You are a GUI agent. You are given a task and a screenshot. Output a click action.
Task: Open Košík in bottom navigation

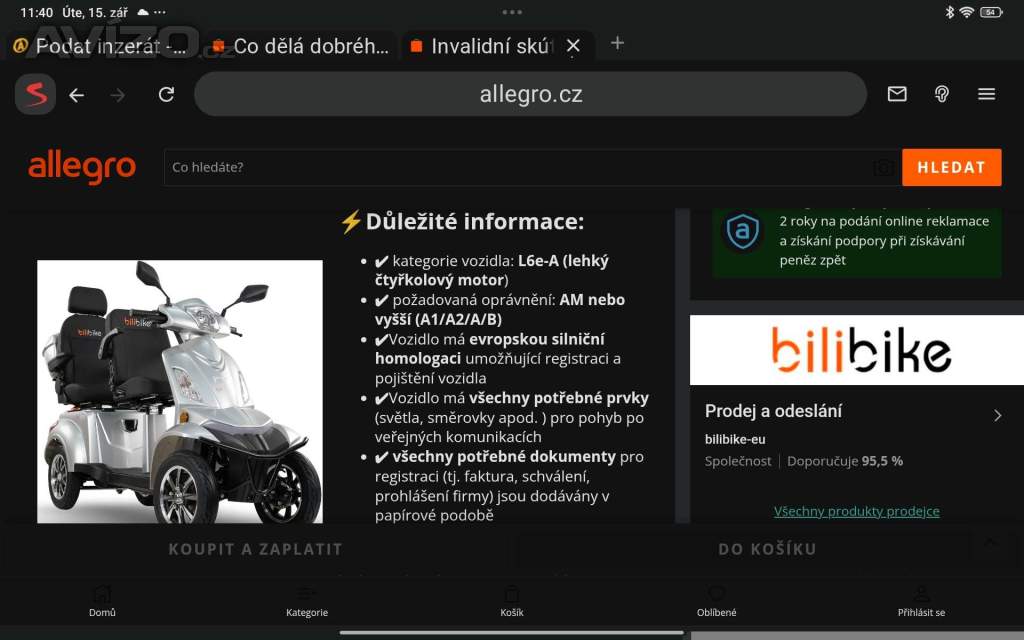pyautogui.click(x=512, y=601)
